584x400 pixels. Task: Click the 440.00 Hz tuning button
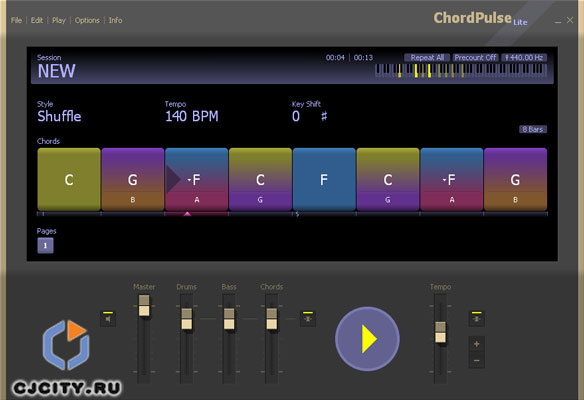(x=524, y=57)
